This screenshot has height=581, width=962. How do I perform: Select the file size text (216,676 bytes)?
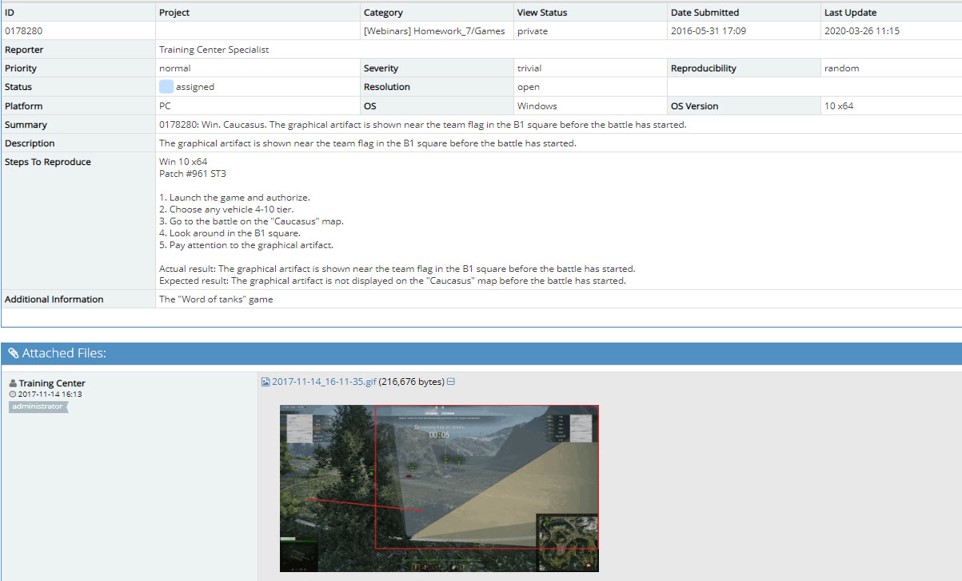412,382
